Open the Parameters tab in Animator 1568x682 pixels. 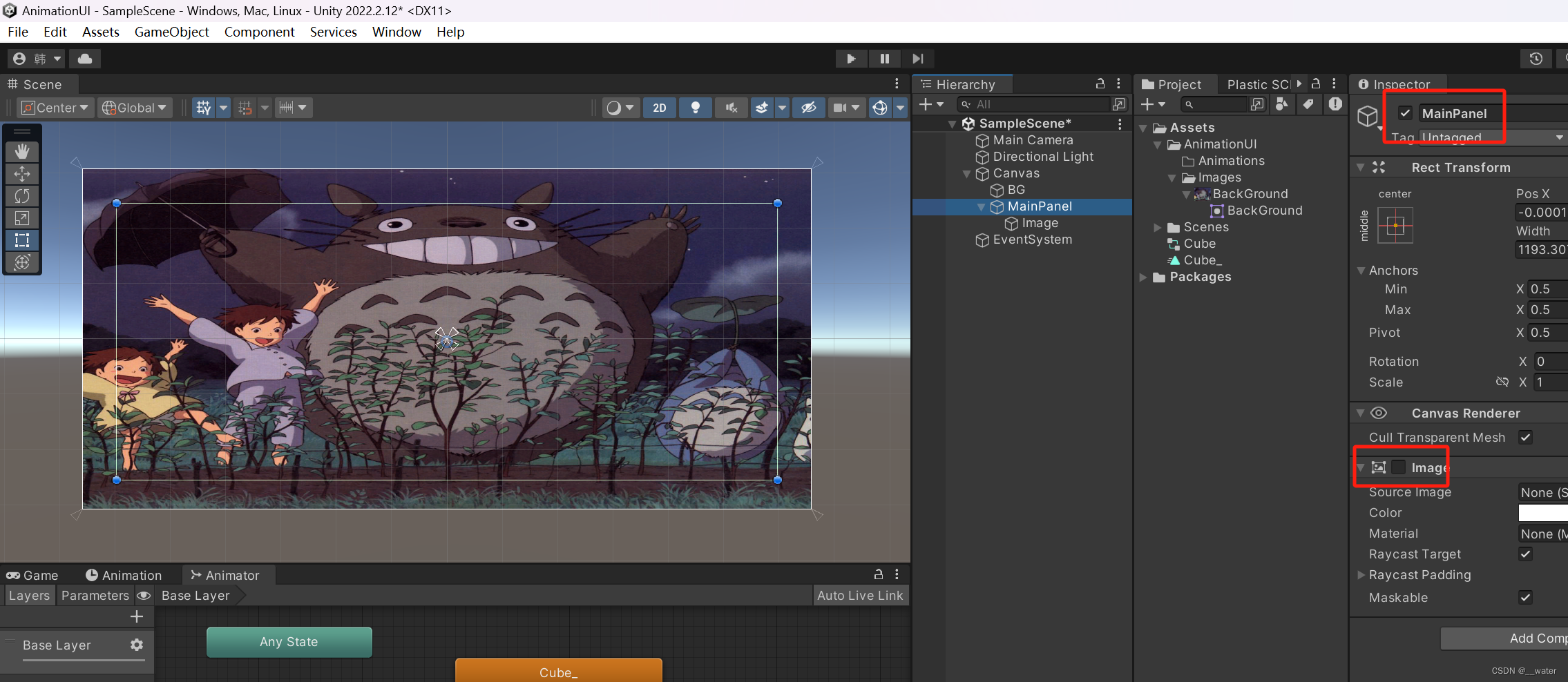pos(95,595)
